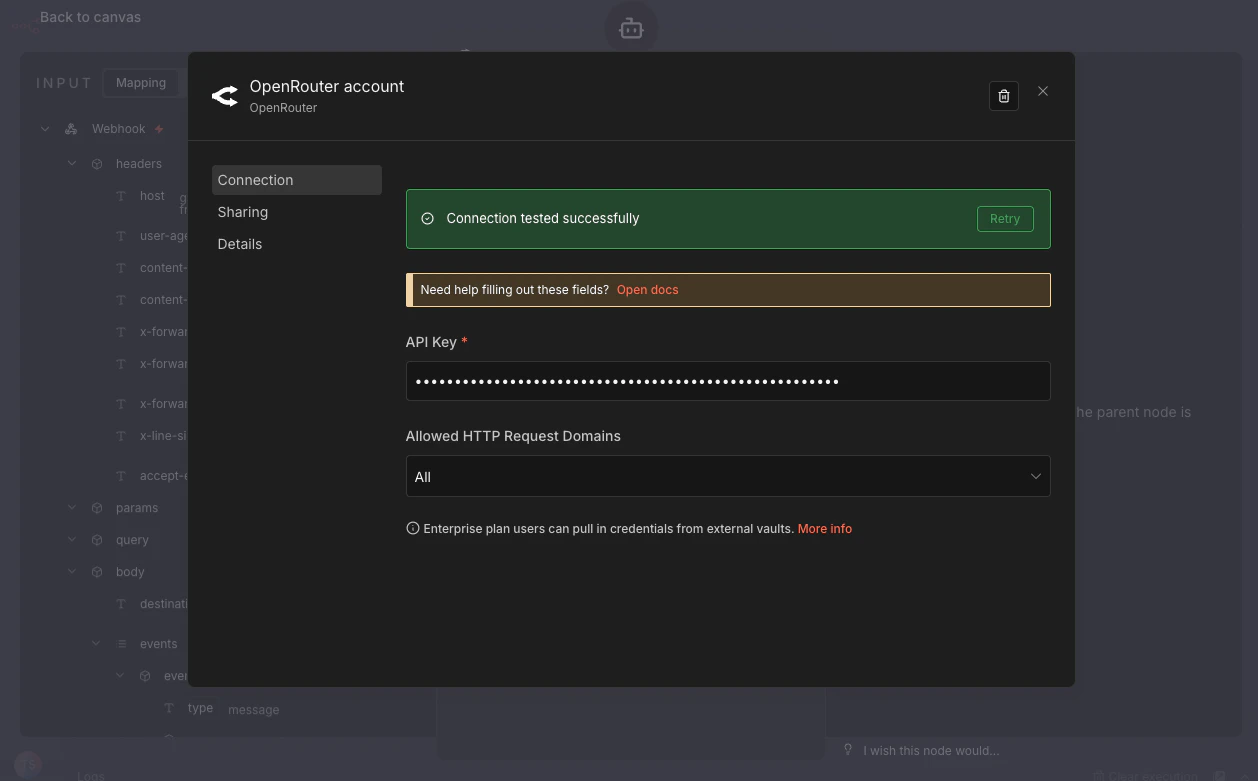Image resolution: width=1258 pixels, height=781 pixels.
Task: Click the Webhook node icon in input tree
Action: [71, 129]
